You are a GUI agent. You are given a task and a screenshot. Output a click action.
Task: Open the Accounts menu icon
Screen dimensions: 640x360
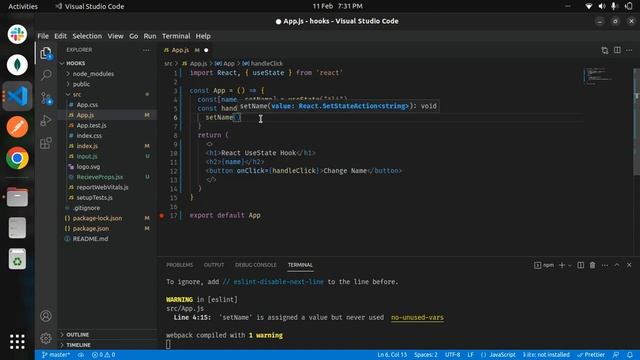click(x=46, y=316)
